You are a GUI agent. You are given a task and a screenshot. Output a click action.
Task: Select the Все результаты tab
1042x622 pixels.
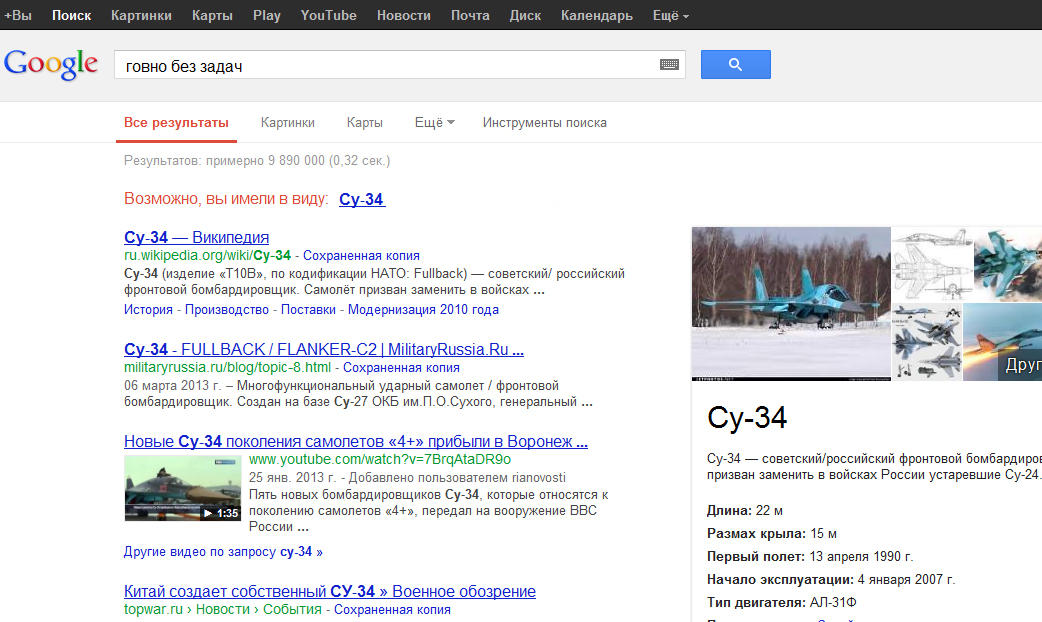(x=176, y=123)
